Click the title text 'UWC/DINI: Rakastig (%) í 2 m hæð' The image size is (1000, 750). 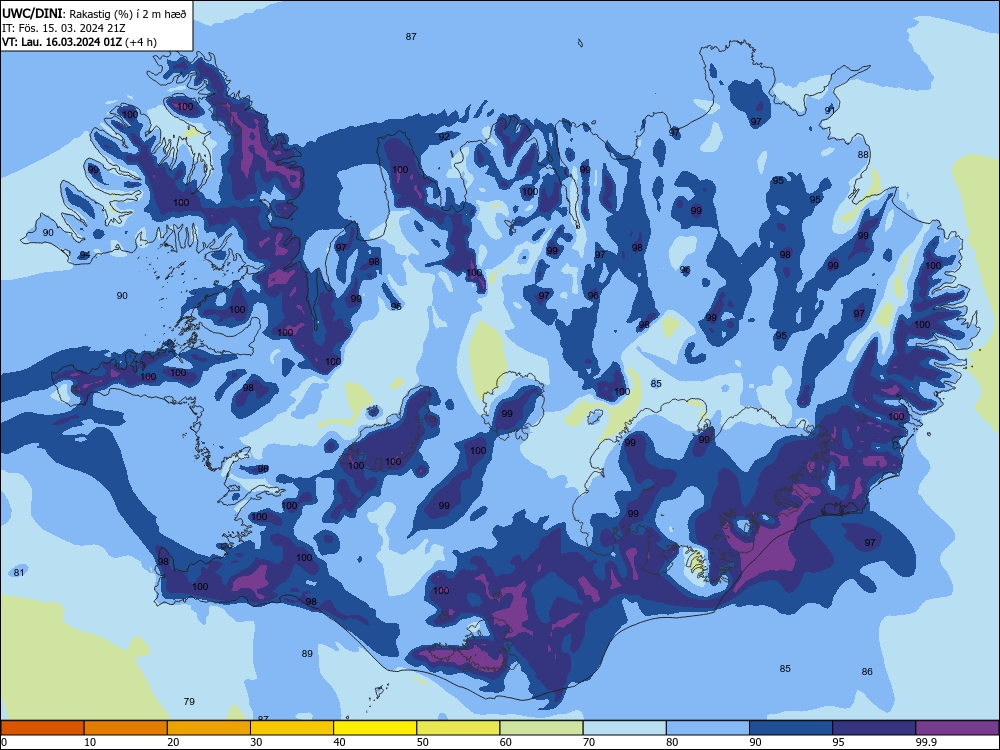tap(94, 14)
